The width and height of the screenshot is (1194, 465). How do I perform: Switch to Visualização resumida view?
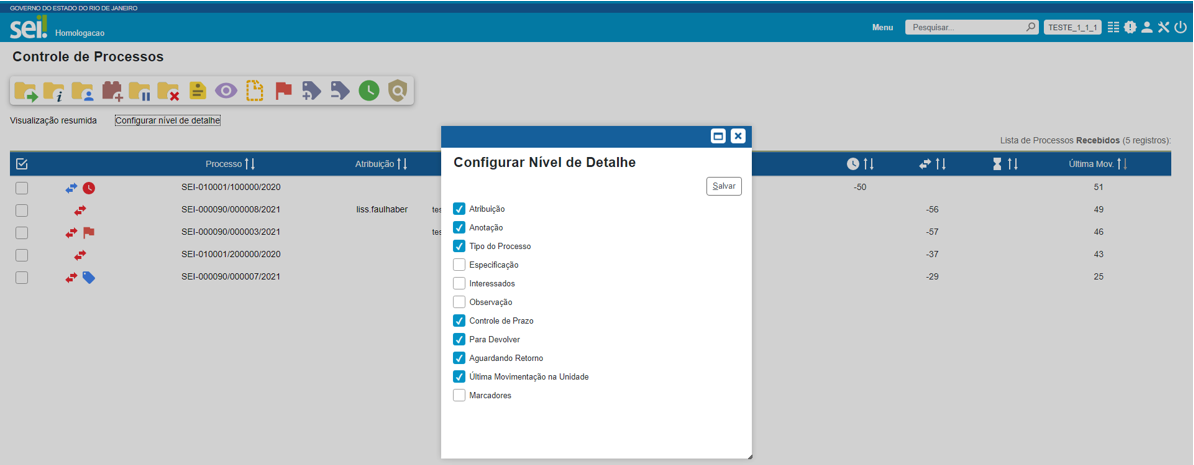53,121
